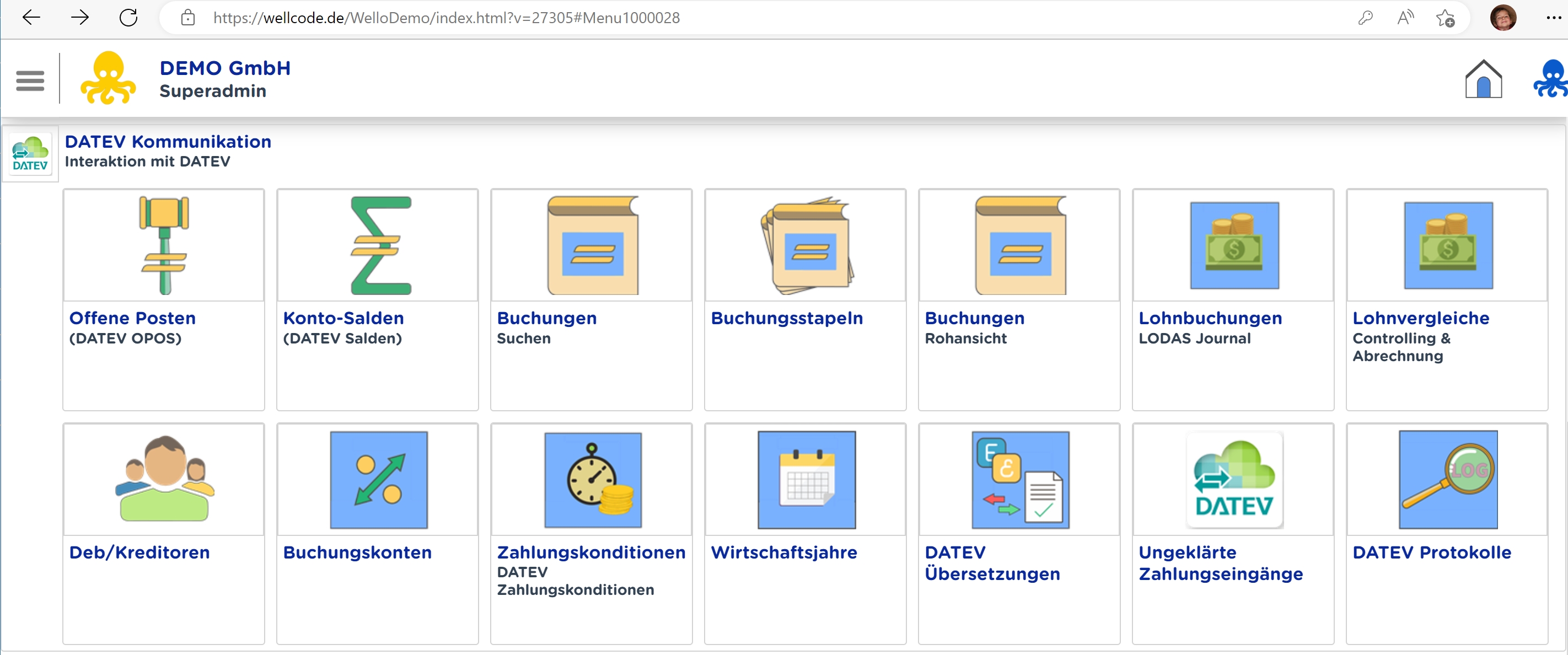
Task: Reload the page with browser refresh
Action: tap(128, 18)
